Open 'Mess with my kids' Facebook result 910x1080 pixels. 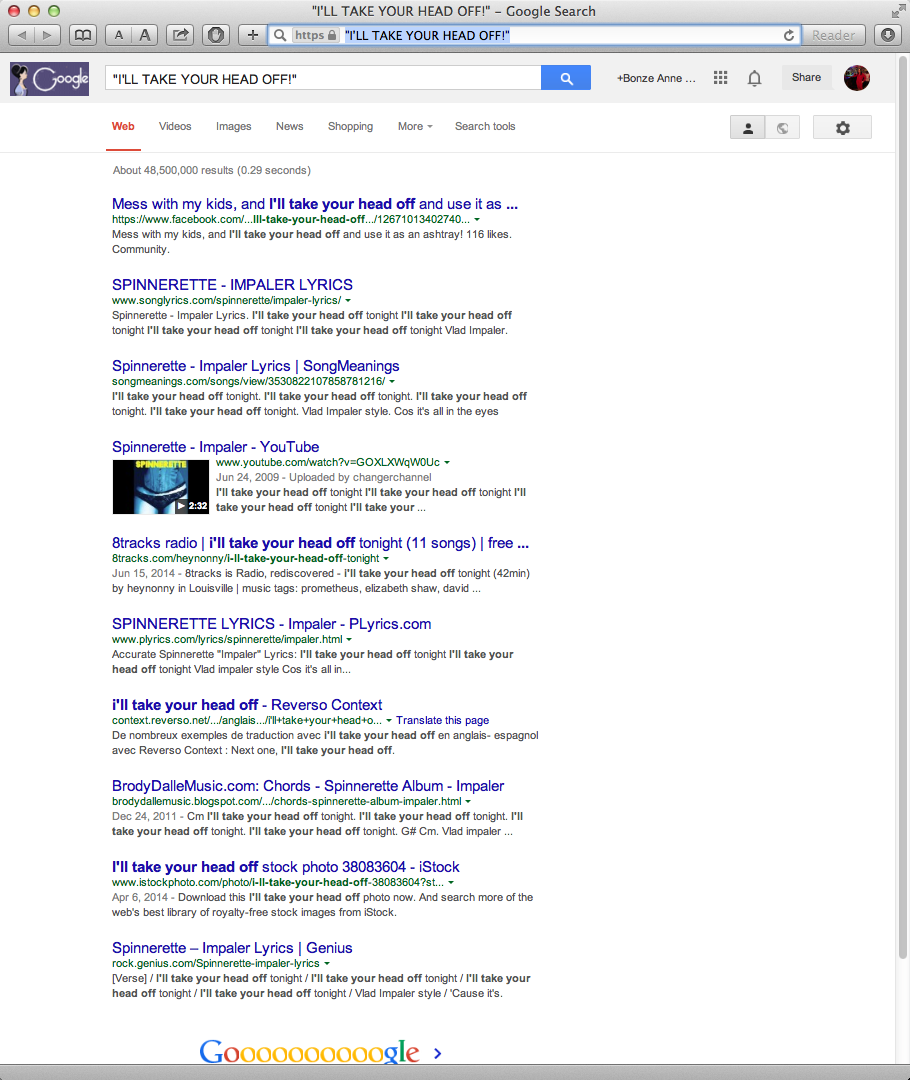pos(315,204)
